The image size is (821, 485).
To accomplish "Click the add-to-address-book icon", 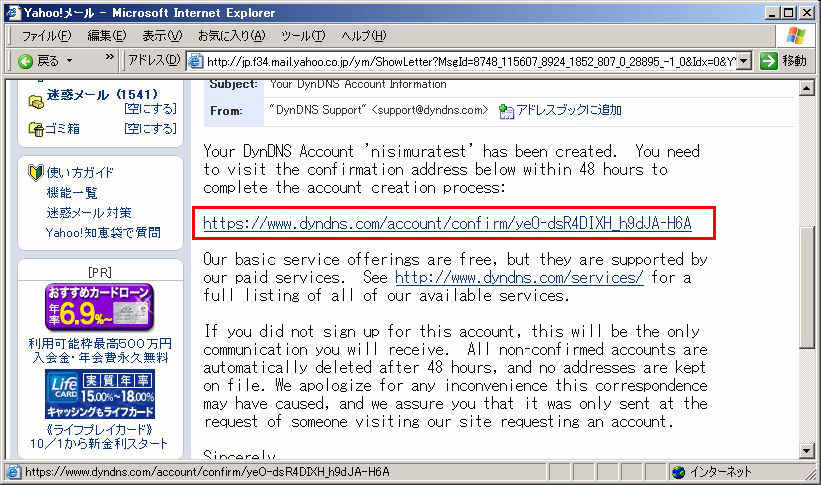I will coord(506,111).
